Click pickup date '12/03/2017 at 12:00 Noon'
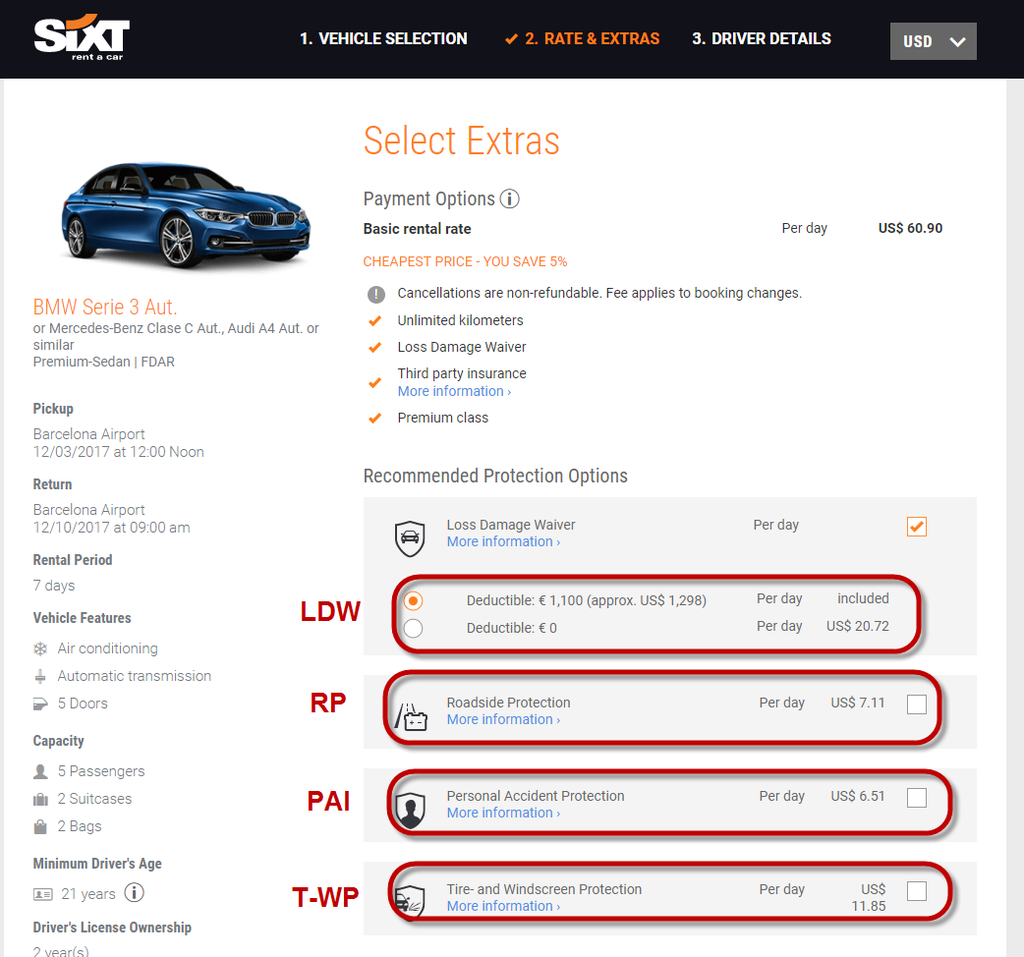Image resolution: width=1024 pixels, height=957 pixels. (x=118, y=452)
